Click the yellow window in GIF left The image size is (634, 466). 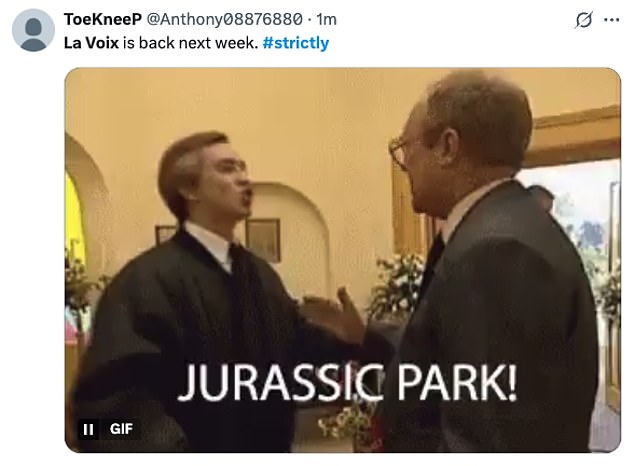coord(74,220)
